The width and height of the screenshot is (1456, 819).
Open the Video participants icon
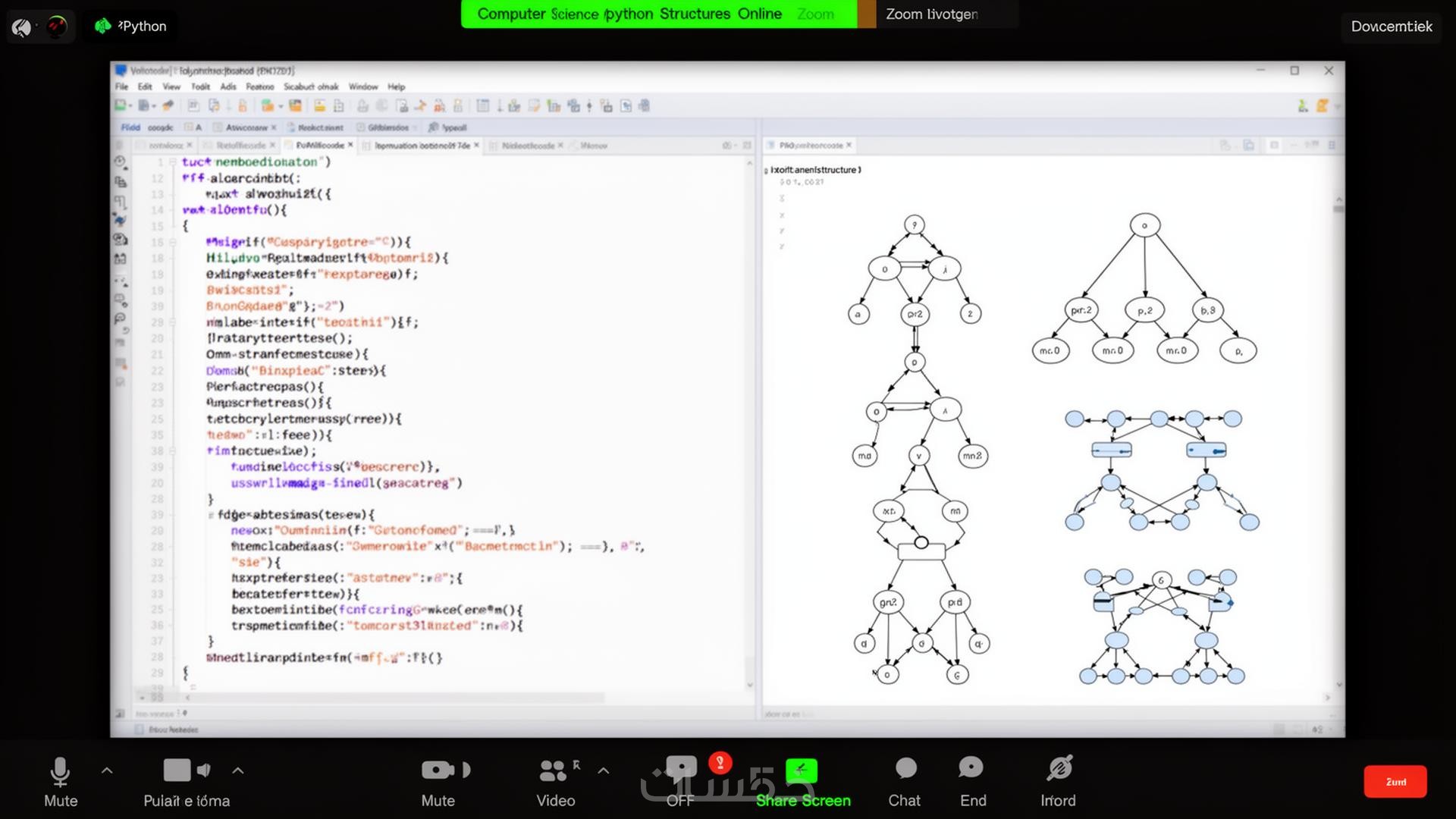click(x=554, y=771)
